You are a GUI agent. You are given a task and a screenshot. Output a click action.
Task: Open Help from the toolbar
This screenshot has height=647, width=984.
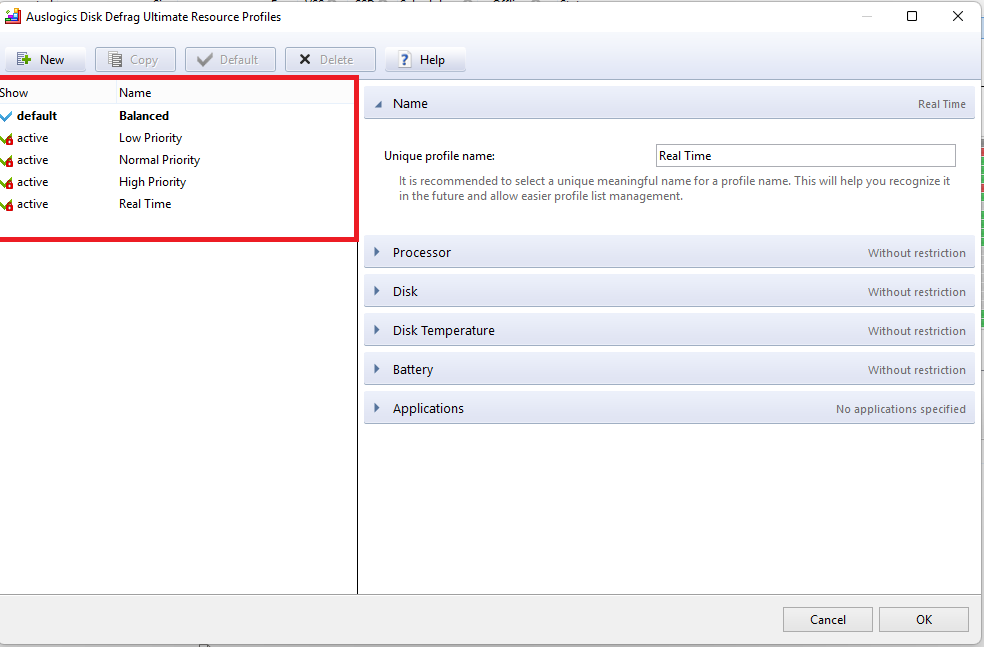click(425, 60)
